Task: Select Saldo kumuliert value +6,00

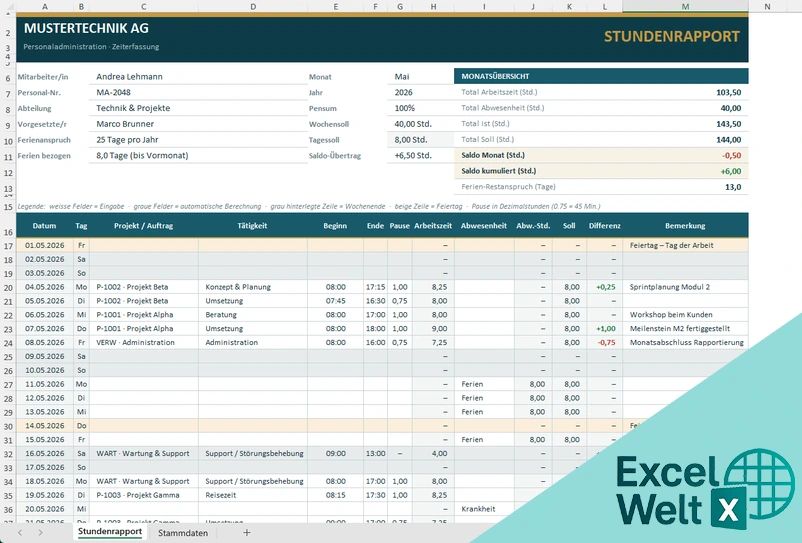Action: pos(731,171)
